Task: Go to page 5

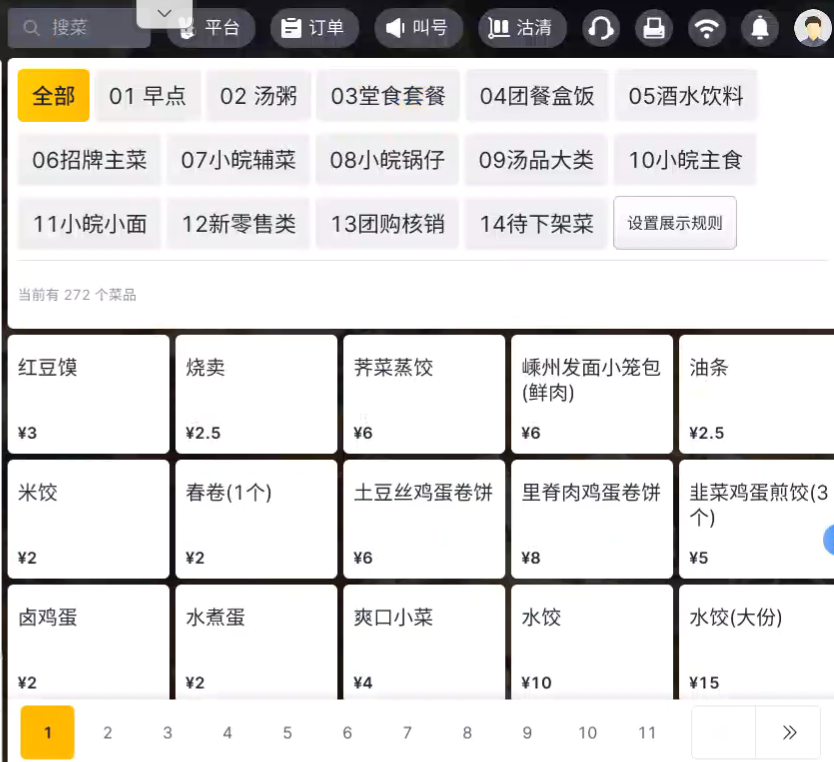Action: click(x=287, y=733)
